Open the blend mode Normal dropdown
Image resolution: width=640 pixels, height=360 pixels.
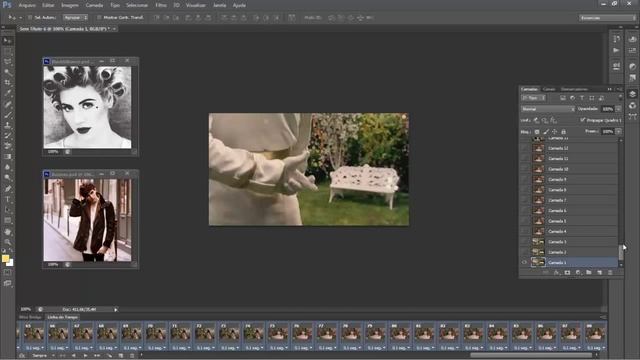coord(548,109)
